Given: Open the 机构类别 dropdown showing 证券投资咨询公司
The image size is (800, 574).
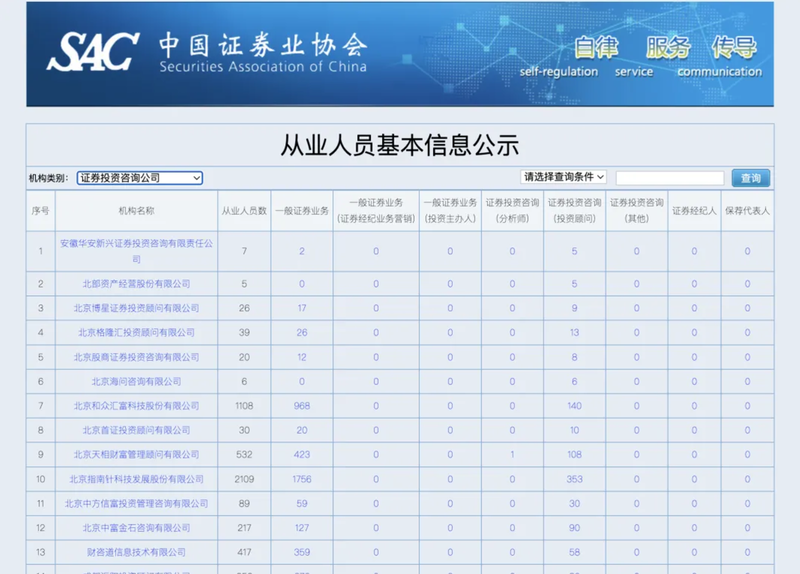Looking at the screenshot, I should (139, 178).
